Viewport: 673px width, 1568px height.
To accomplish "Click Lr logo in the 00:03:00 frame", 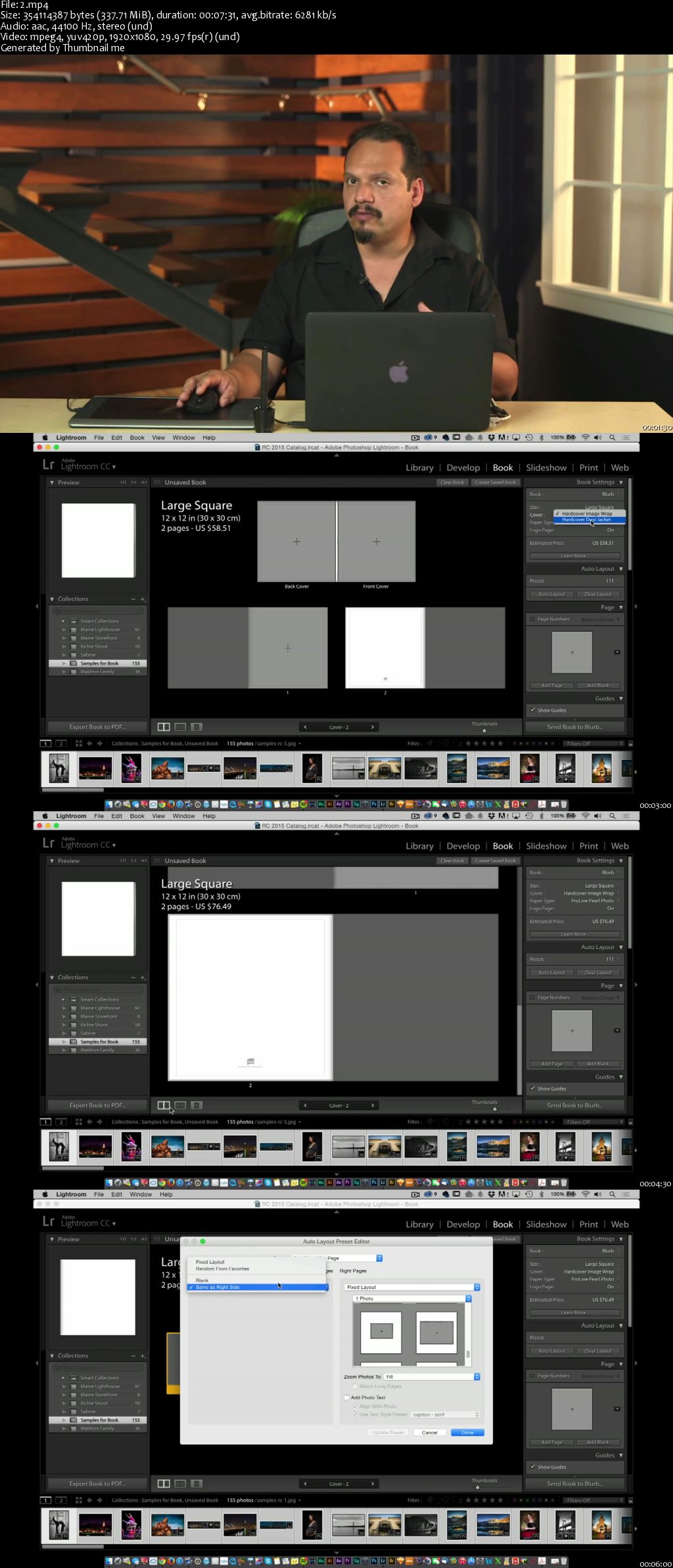I will pyautogui.click(x=48, y=465).
